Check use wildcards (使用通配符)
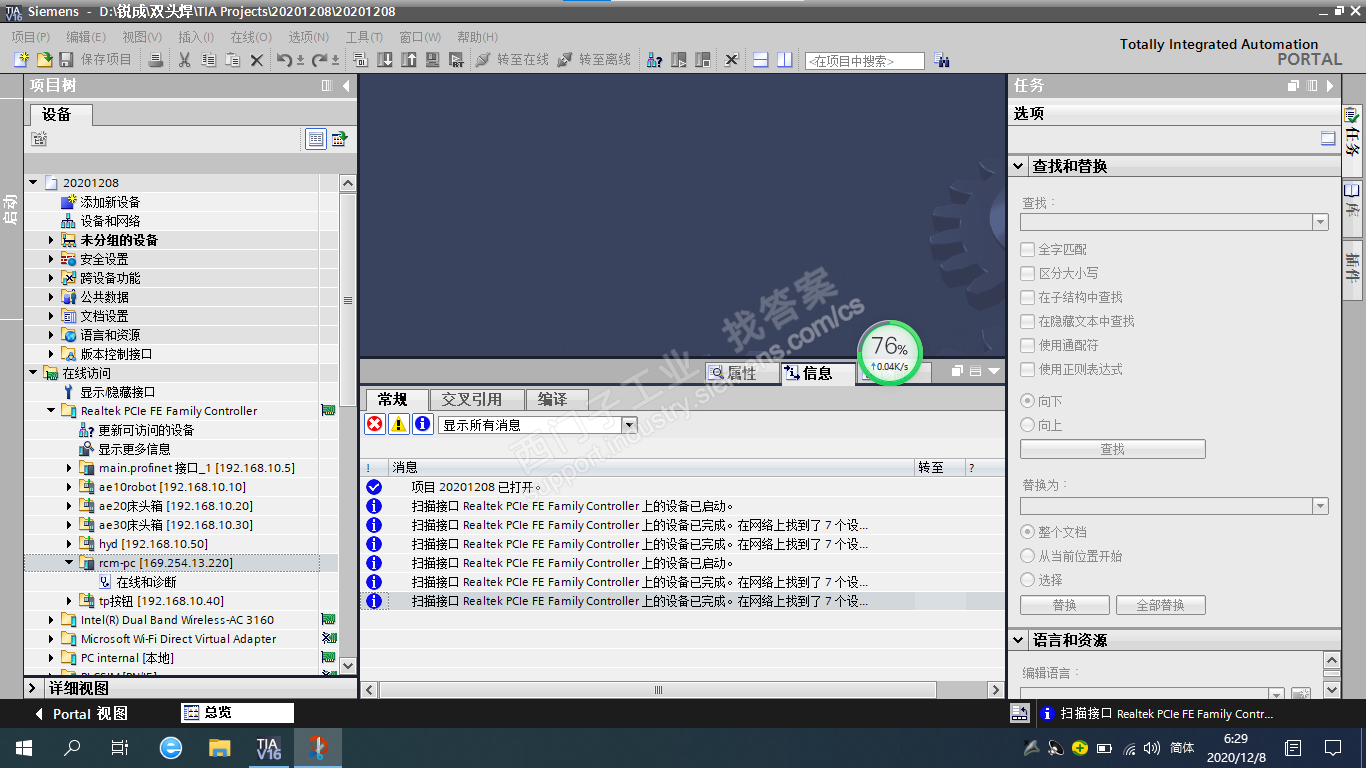The height and width of the screenshot is (768, 1366). [1027, 345]
